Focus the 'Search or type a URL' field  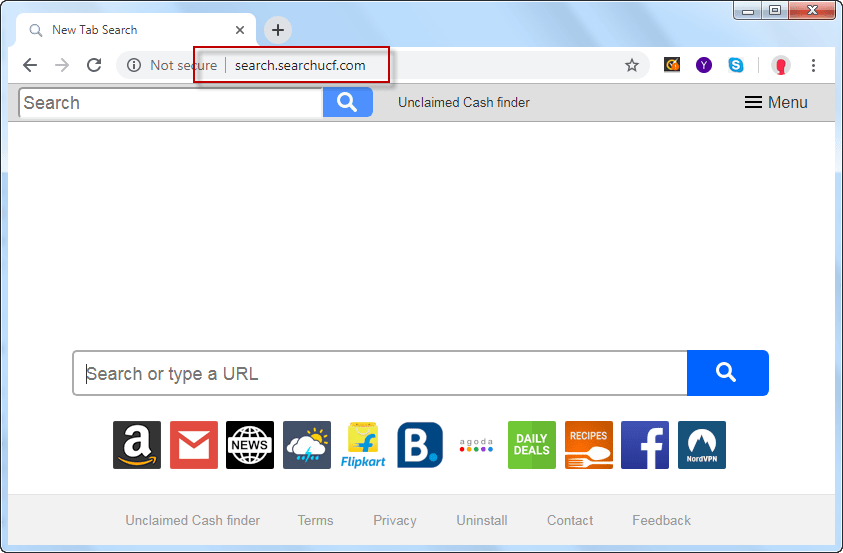click(380, 373)
